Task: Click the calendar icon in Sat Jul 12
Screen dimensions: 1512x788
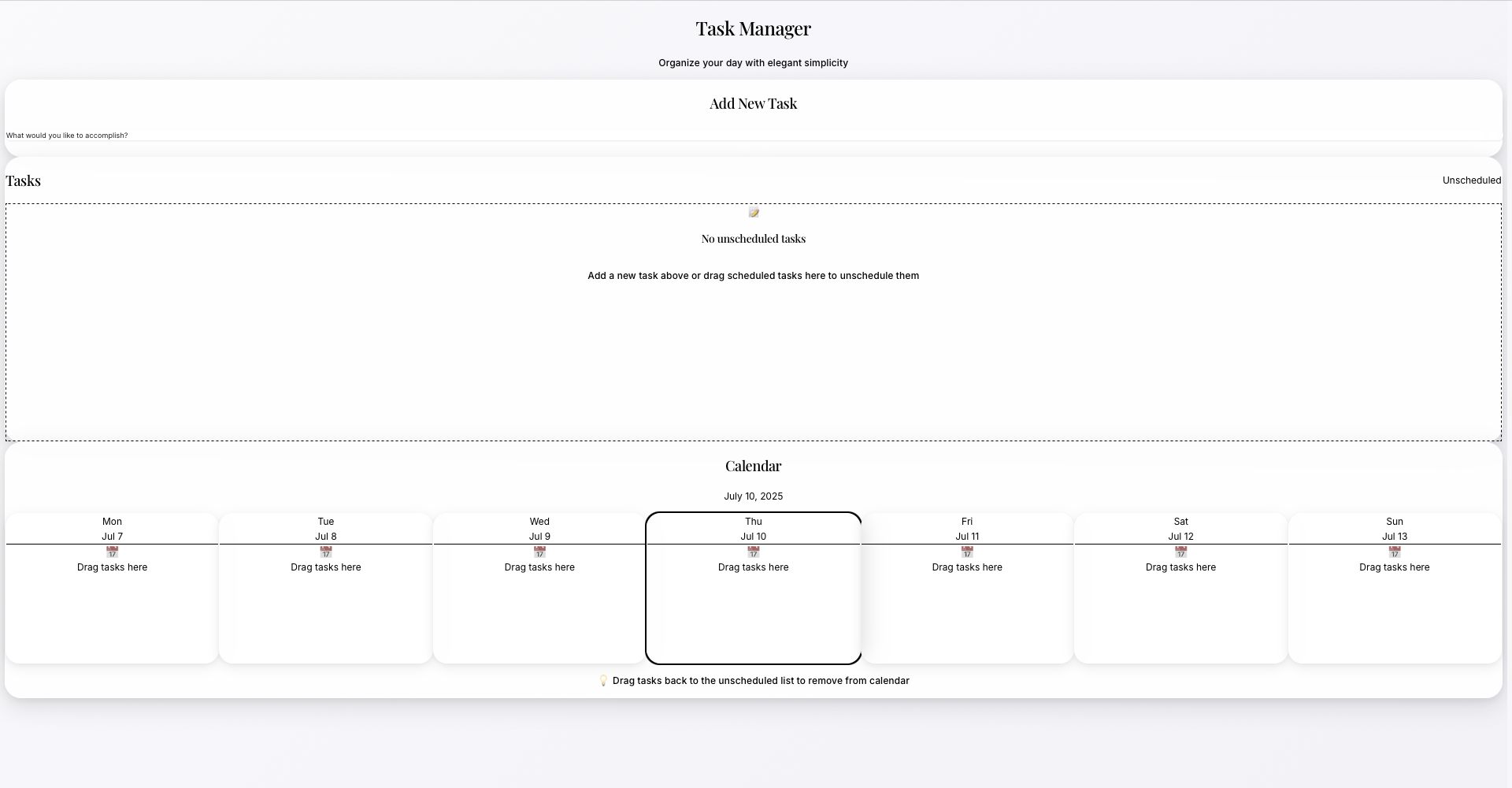Action: coord(1180,552)
